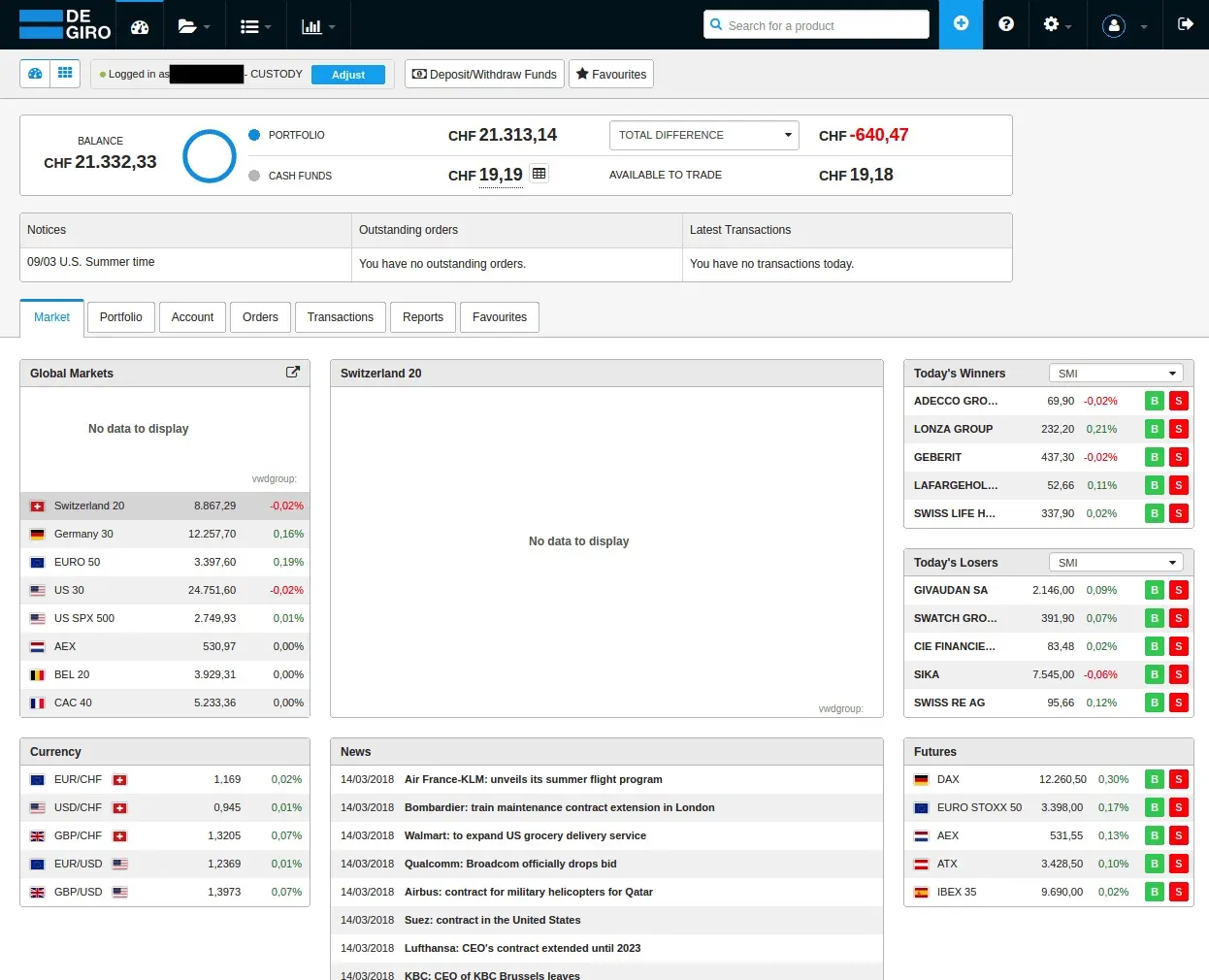Select Switzerland 20 row in Global Markets
1209x980 pixels.
point(165,506)
